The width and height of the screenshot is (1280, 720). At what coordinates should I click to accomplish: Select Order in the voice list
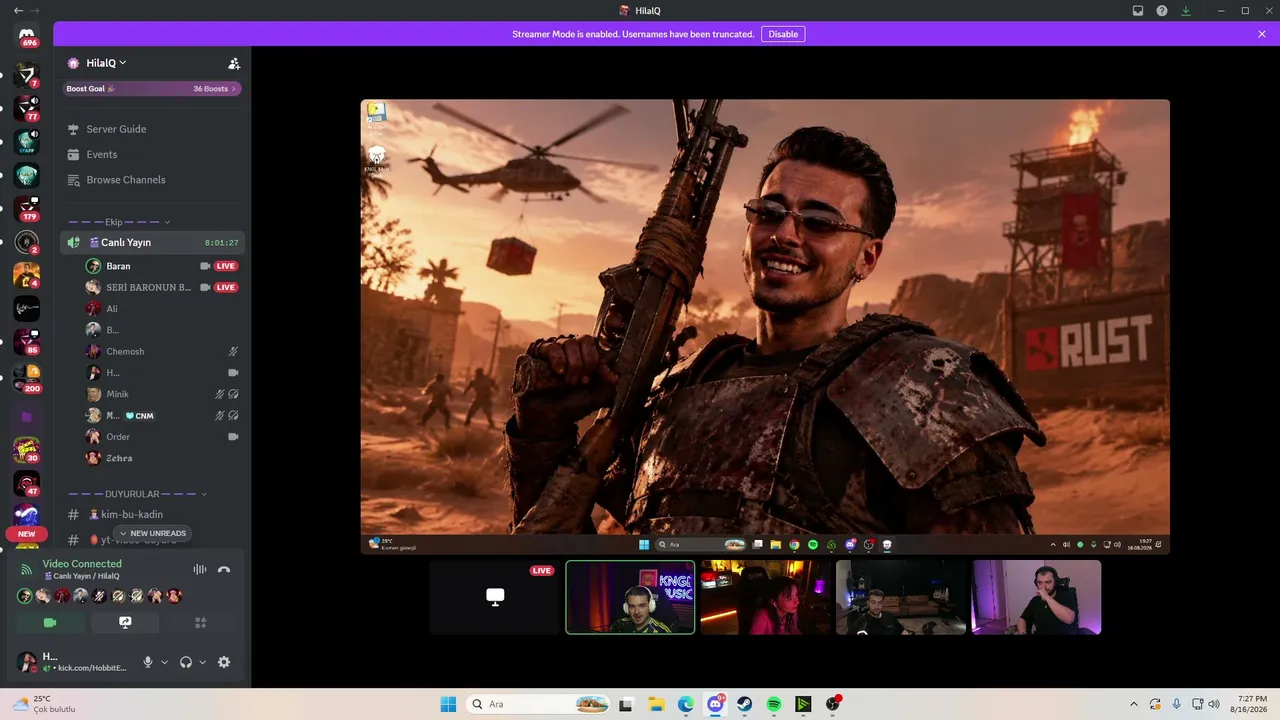[x=163, y=437]
